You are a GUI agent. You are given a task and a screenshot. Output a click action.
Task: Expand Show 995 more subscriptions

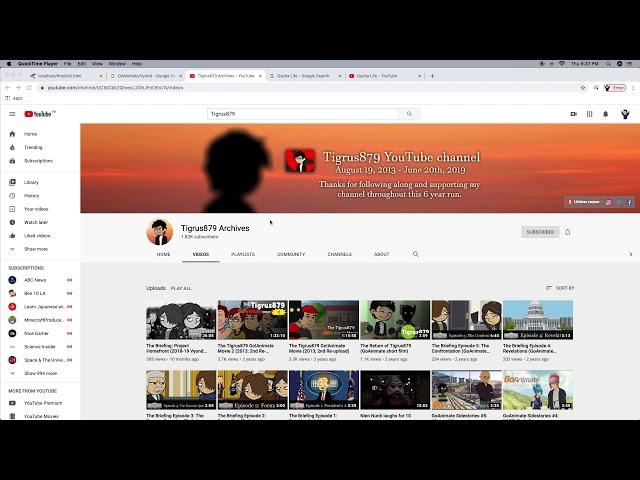pos(40,373)
